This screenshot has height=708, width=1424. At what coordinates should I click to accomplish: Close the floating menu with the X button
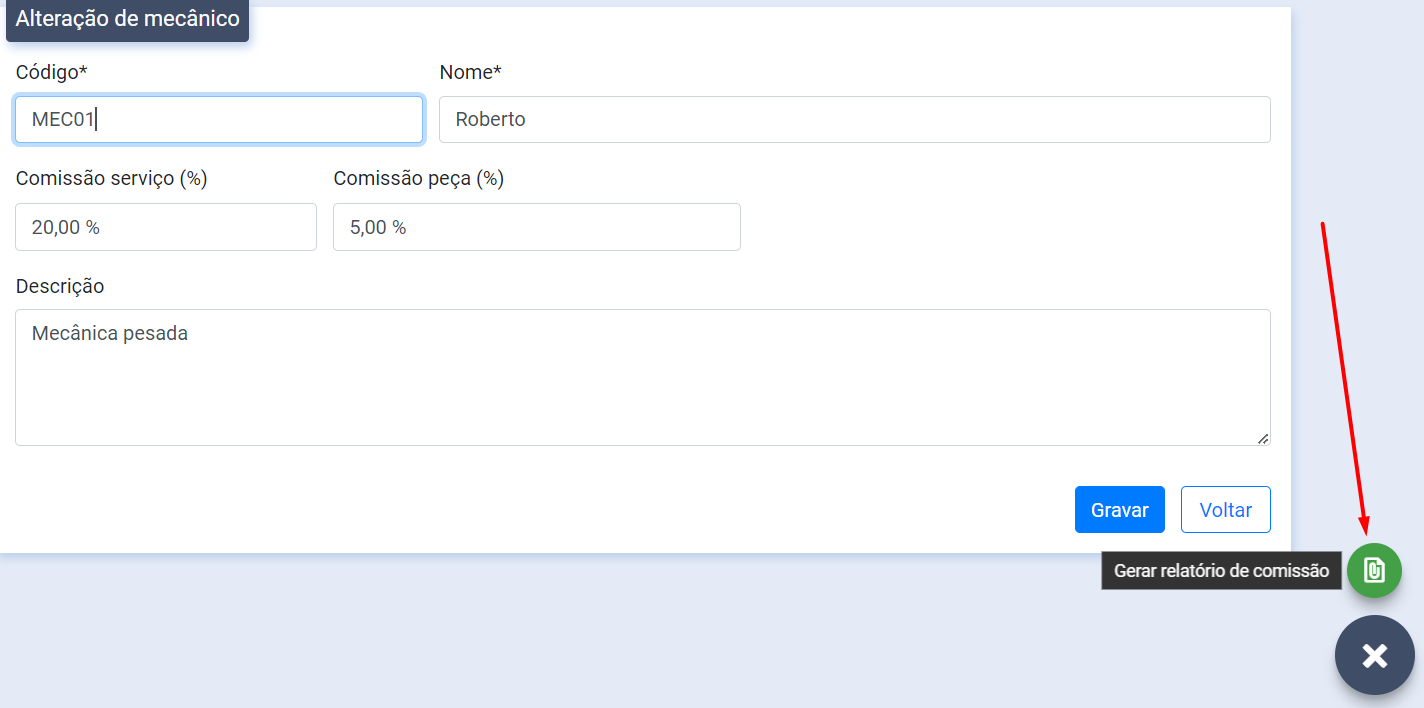pyautogui.click(x=1374, y=655)
